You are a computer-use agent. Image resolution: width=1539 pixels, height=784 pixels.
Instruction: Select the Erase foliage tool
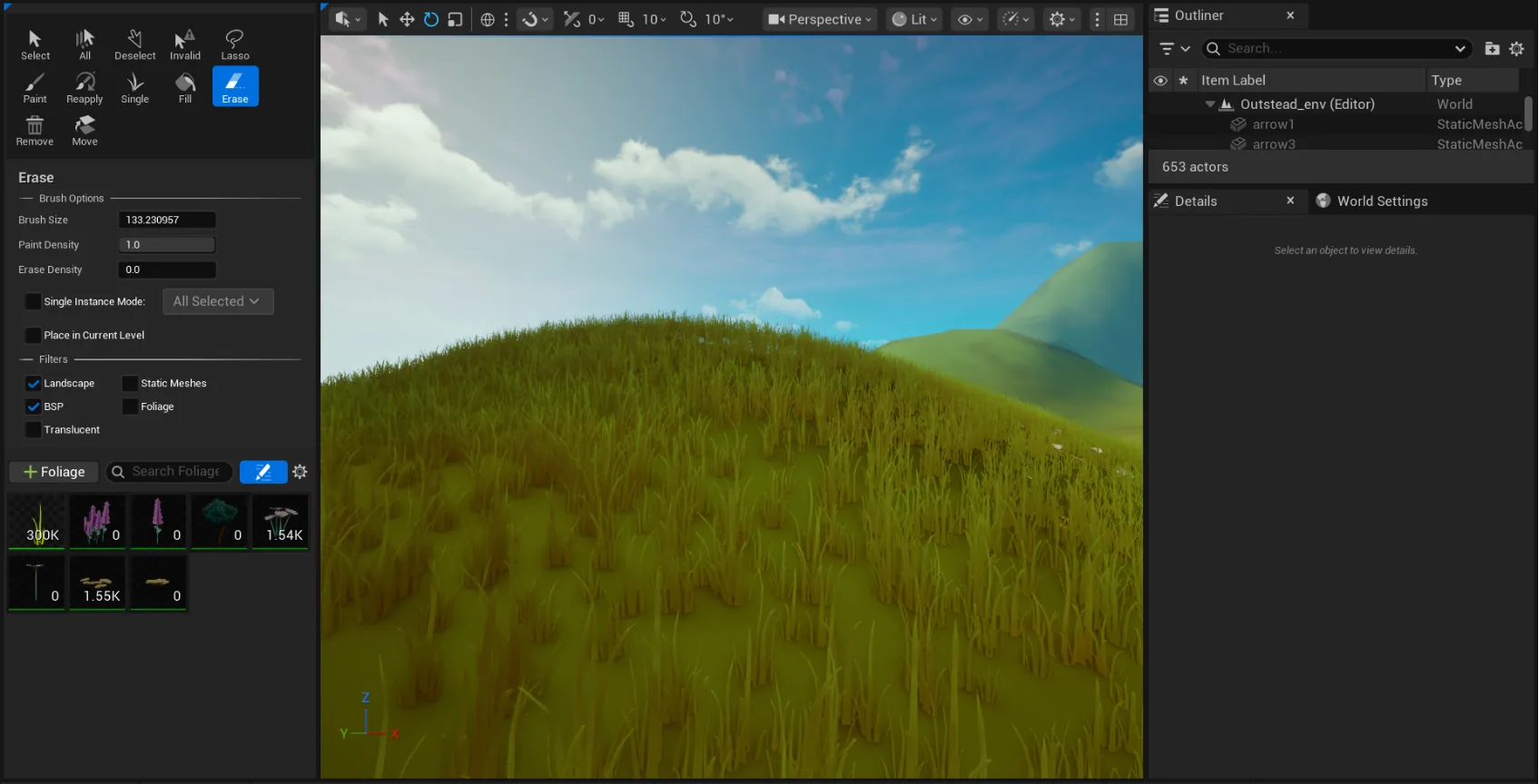point(235,87)
